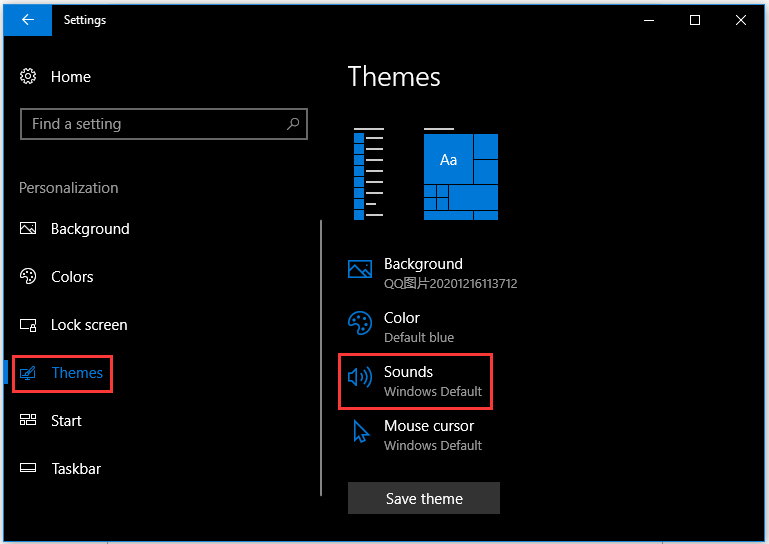The image size is (769, 544).
Task: Click the Taskbar icon in sidebar
Action: 28,468
